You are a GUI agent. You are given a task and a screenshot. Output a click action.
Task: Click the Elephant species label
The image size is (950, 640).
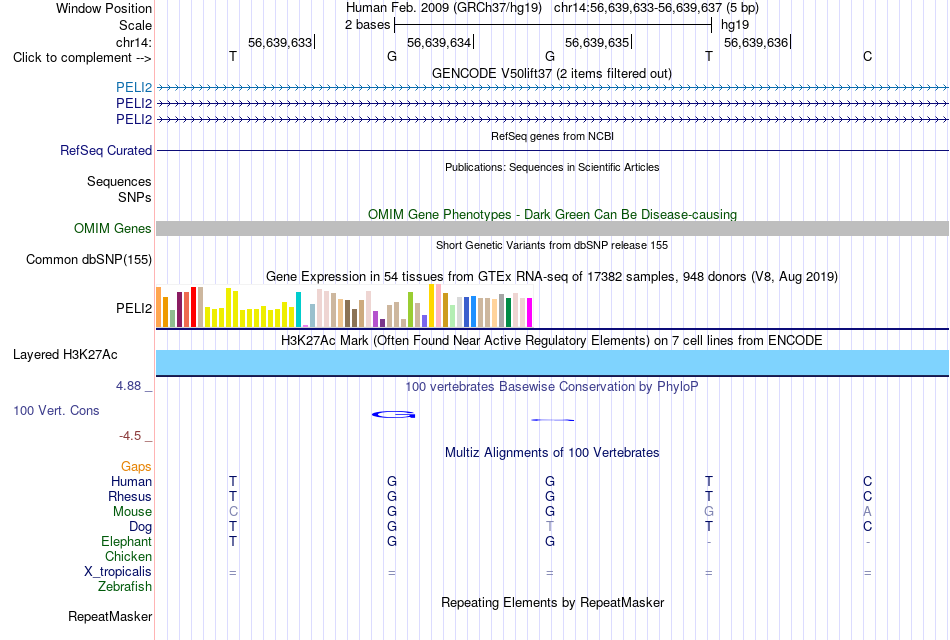click(126, 541)
